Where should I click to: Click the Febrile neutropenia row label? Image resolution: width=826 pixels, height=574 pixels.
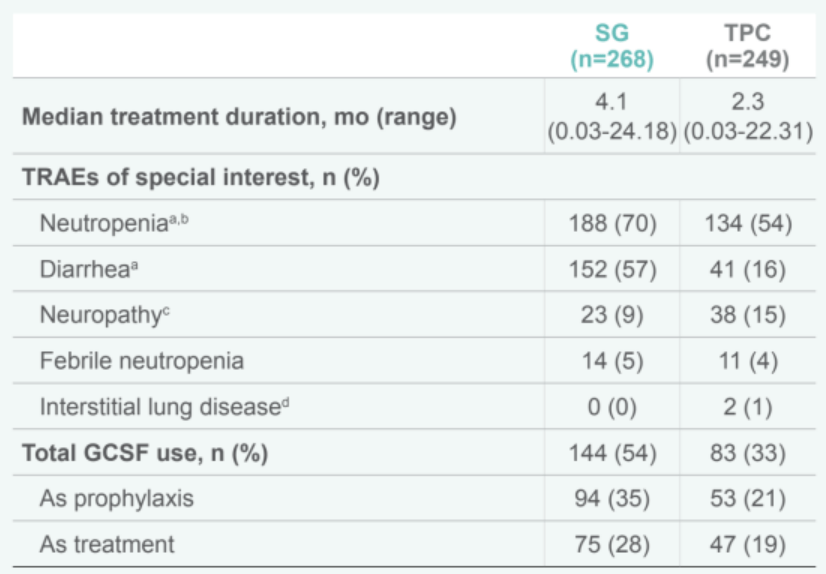click(141, 360)
